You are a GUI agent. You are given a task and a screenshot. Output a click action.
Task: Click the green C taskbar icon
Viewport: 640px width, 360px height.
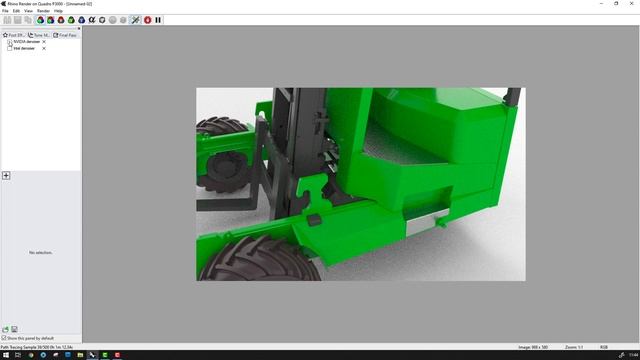coord(105,355)
